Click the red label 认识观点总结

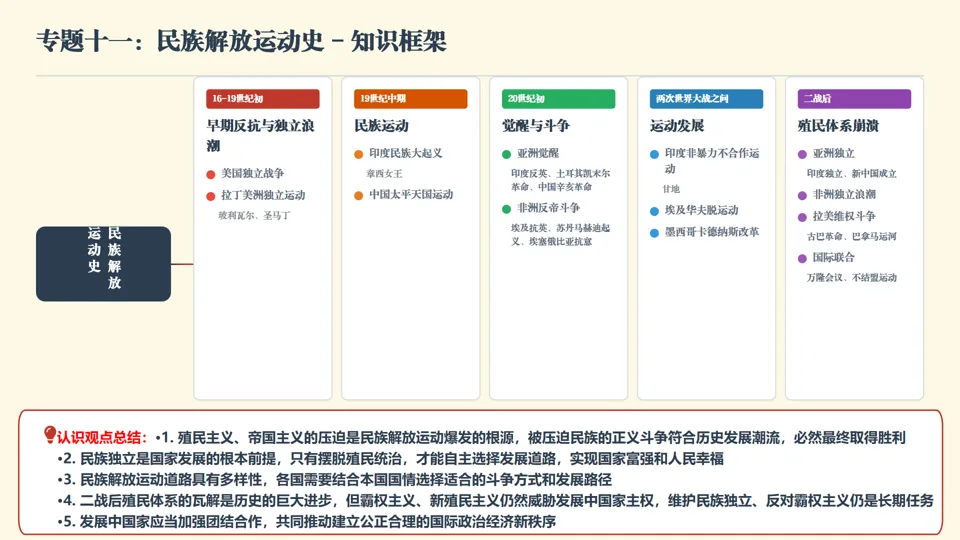click(x=102, y=438)
